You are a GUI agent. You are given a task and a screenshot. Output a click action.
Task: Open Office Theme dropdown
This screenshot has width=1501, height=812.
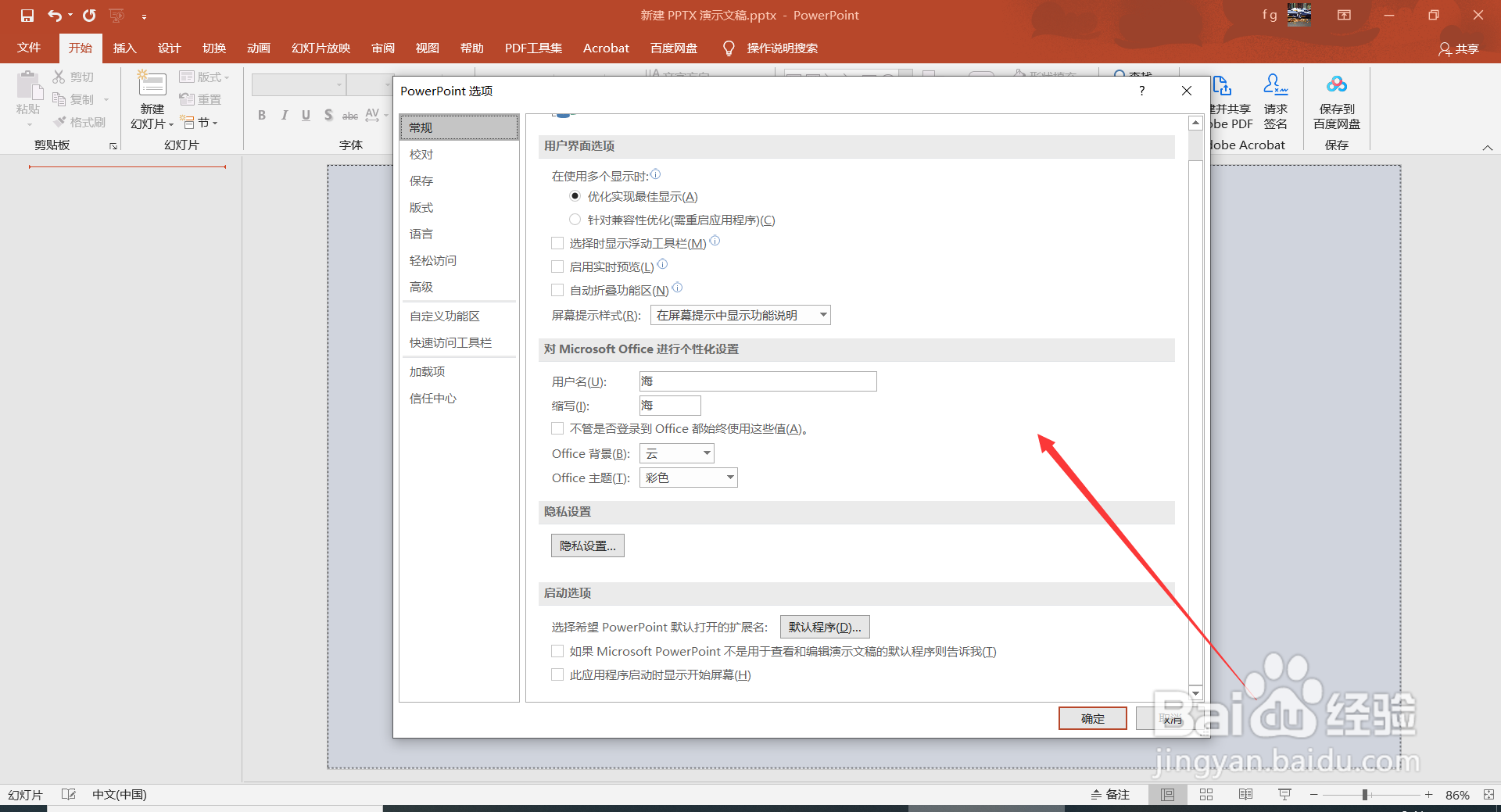[689, 478]
